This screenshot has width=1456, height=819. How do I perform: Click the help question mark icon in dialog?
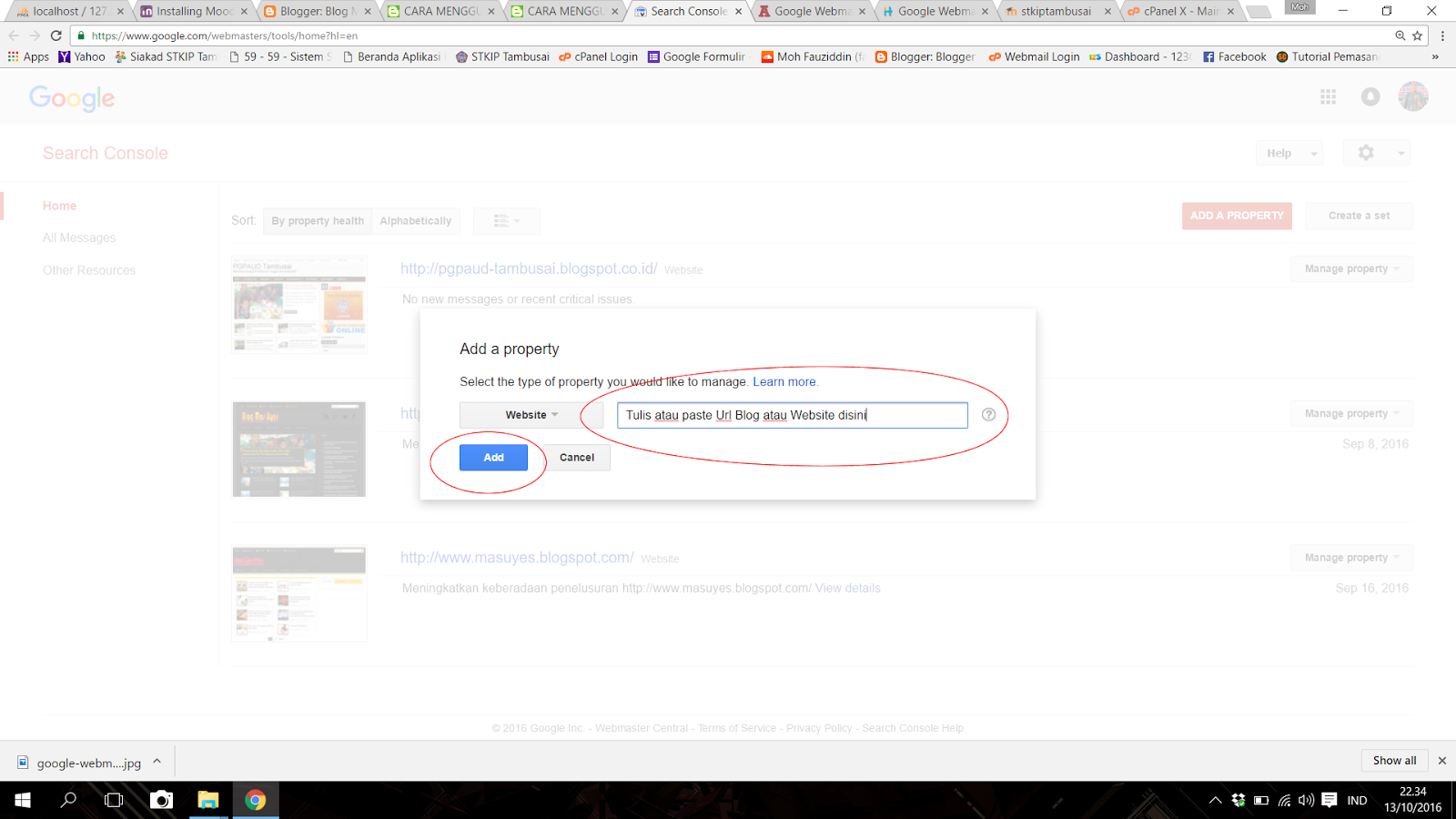988,415
